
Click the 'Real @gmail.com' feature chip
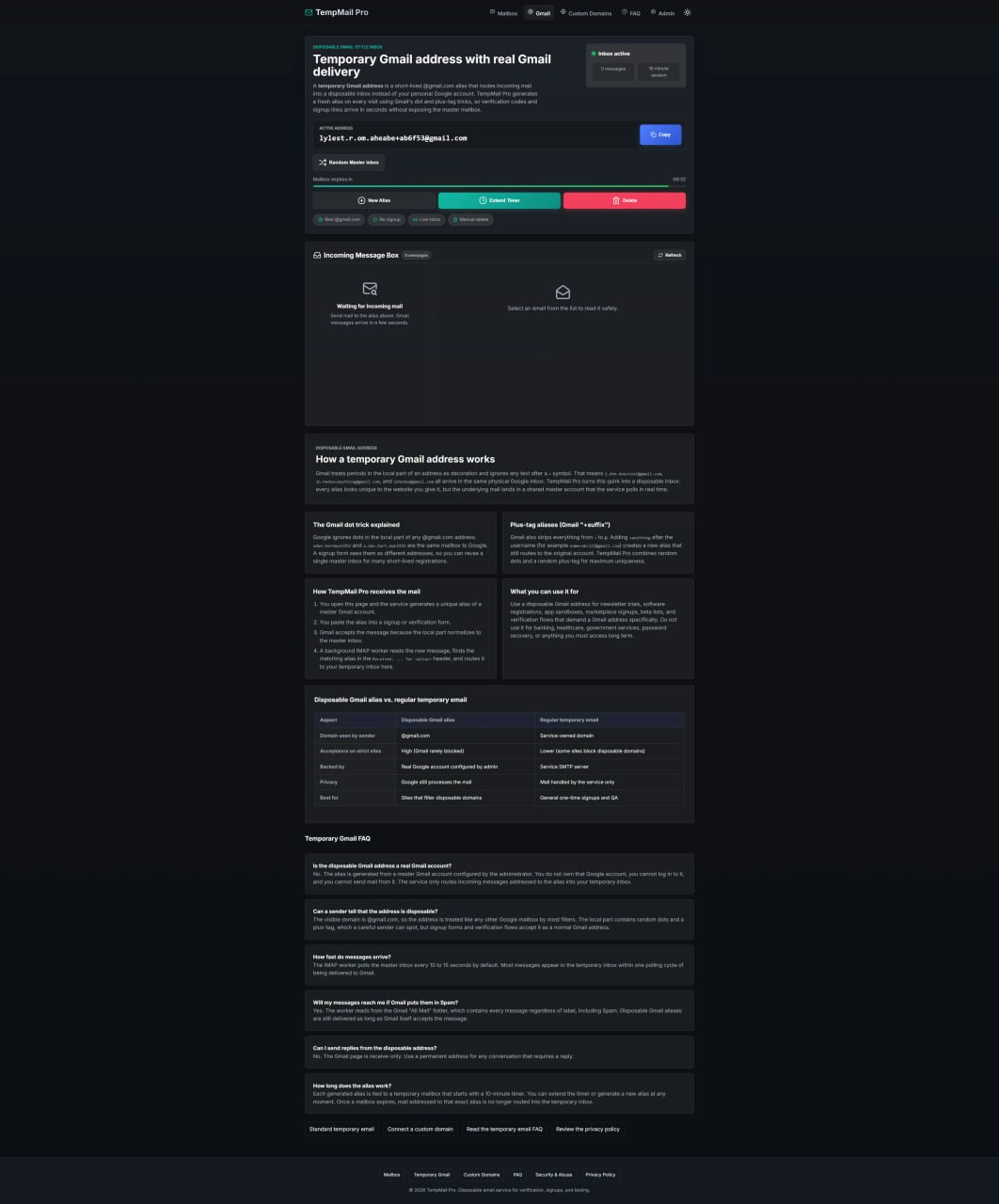tap(340, 219)
